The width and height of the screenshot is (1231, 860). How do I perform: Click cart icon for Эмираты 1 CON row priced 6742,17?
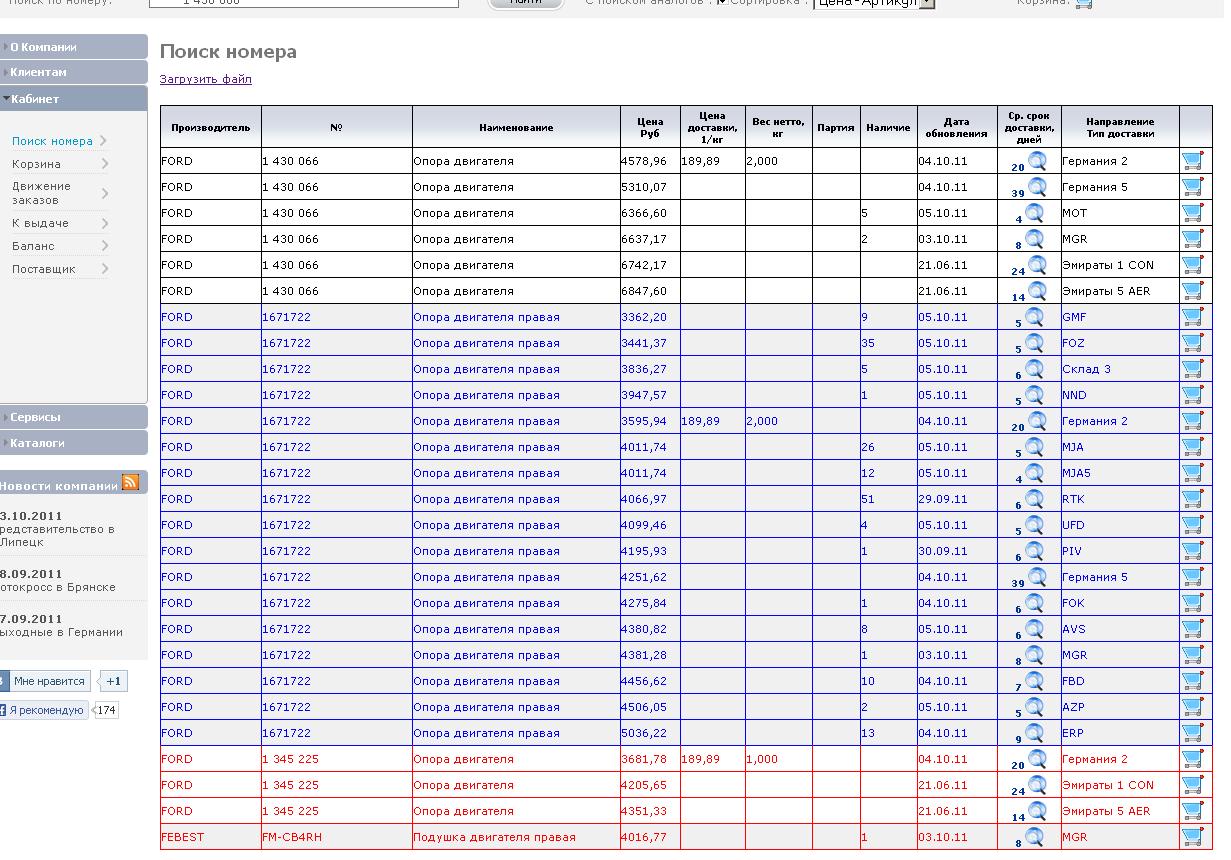[1192, 264]
